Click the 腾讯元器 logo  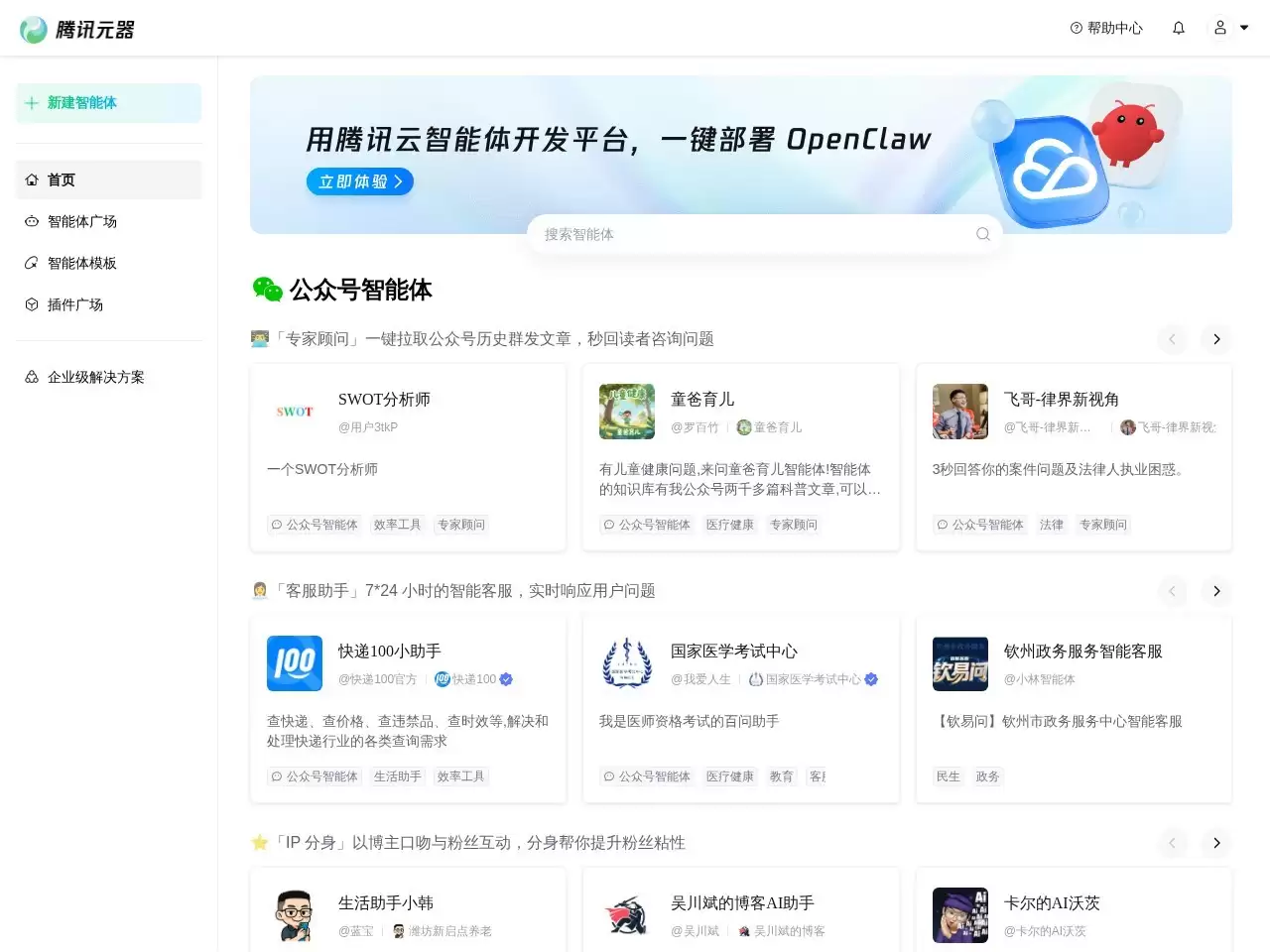tap(77, 29)
